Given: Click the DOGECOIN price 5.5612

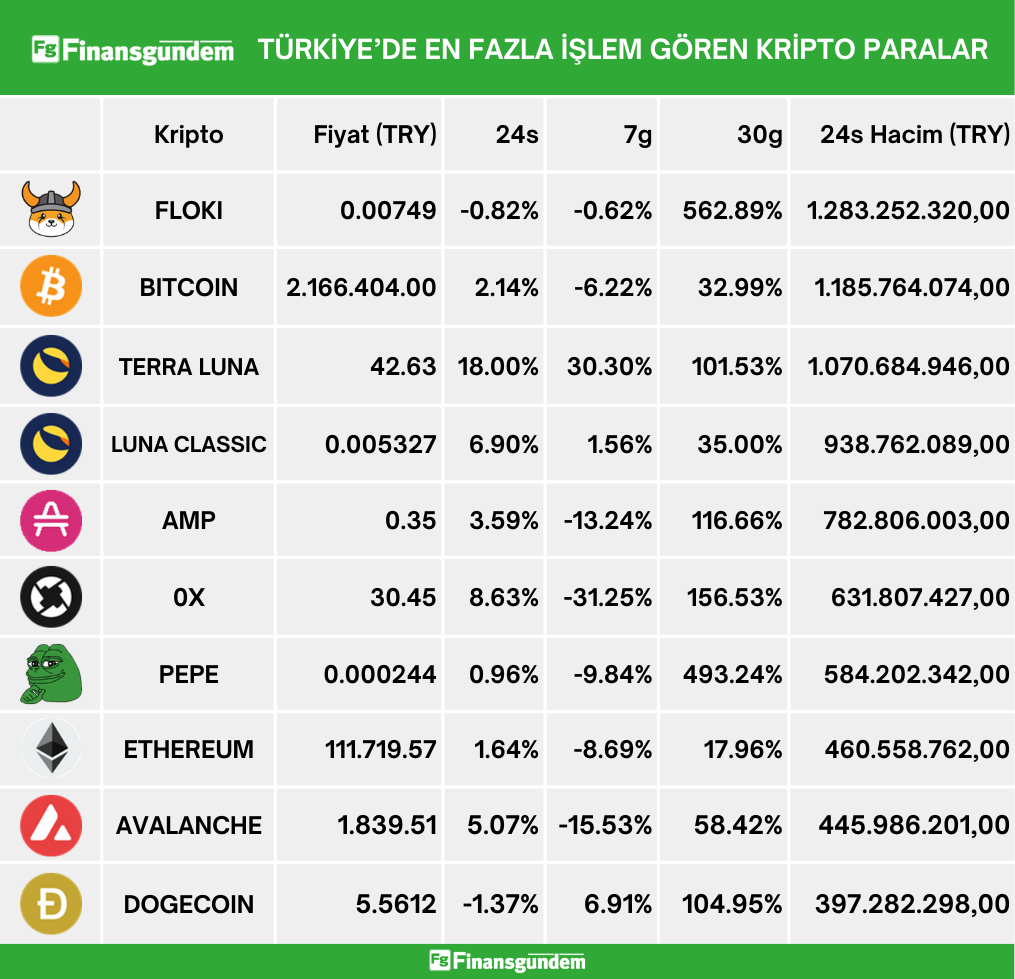Looking at the screenshot, I should click(396, 905).
